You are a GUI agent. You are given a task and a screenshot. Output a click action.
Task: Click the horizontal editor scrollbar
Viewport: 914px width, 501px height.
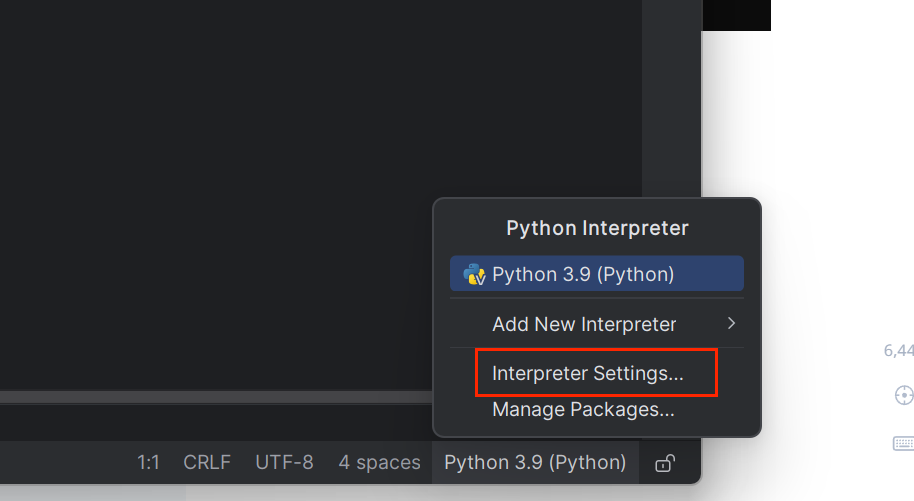coord(200,397)
